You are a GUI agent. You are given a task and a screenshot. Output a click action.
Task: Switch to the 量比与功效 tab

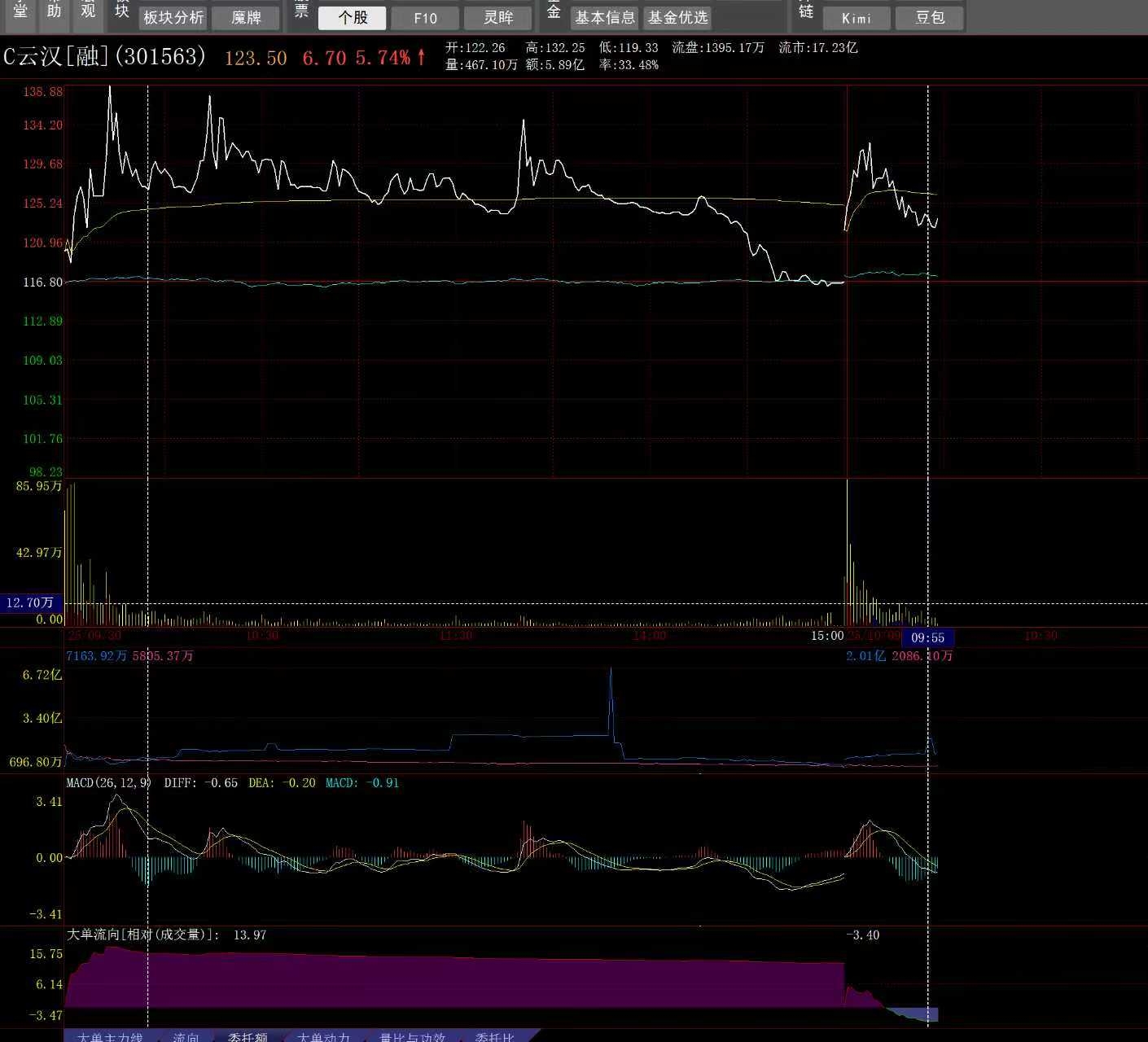tap(413, 1036)
